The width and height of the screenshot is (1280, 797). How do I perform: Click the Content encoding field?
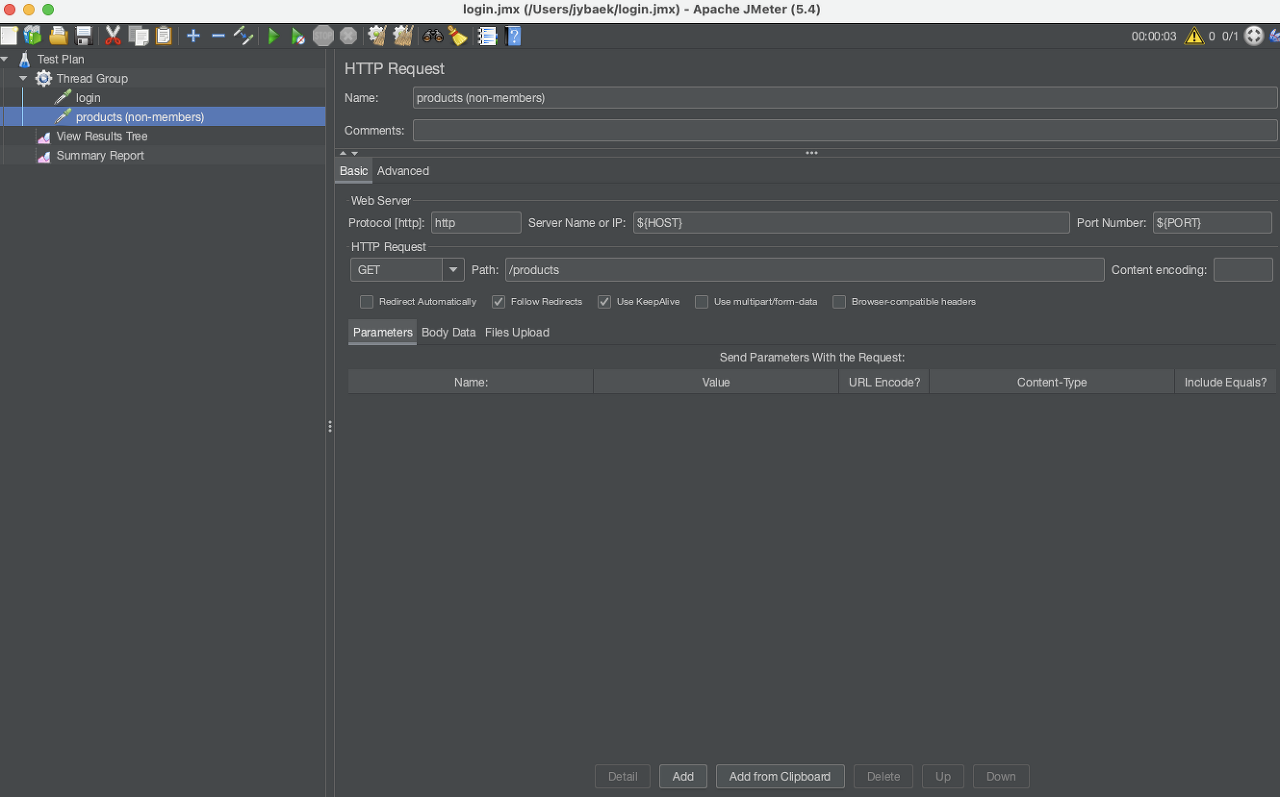pyautogui.click(x=1243, y=270)
